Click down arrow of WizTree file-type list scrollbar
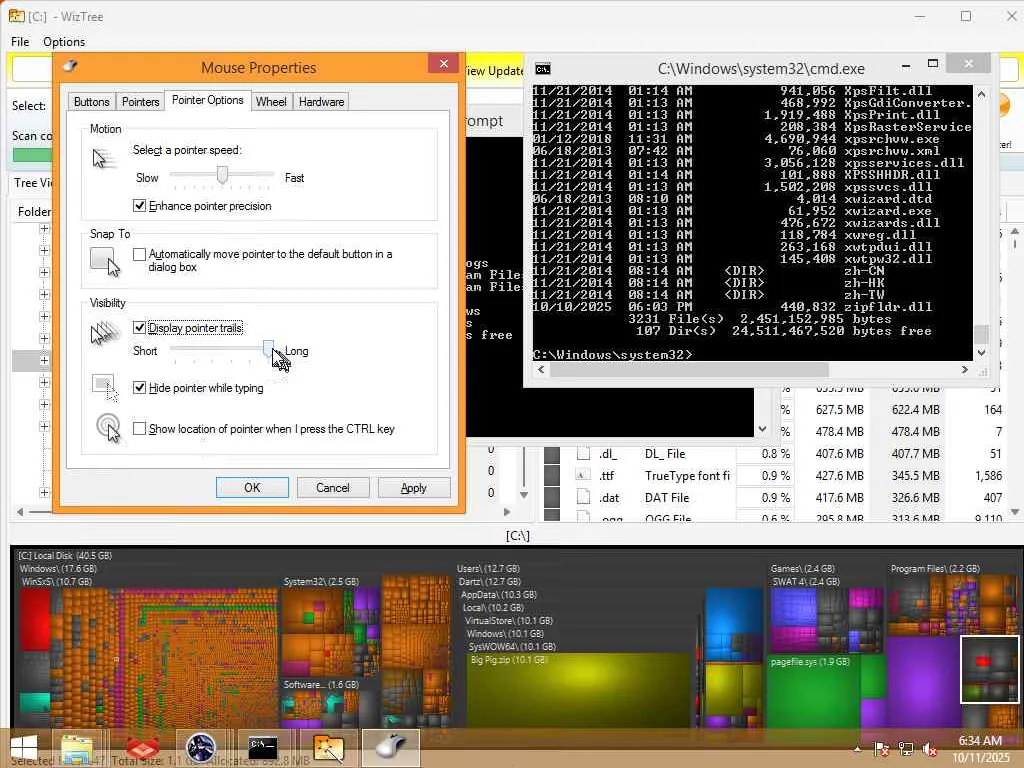The width and height of the screenshot is (1024, 768). click(1015, 511)
